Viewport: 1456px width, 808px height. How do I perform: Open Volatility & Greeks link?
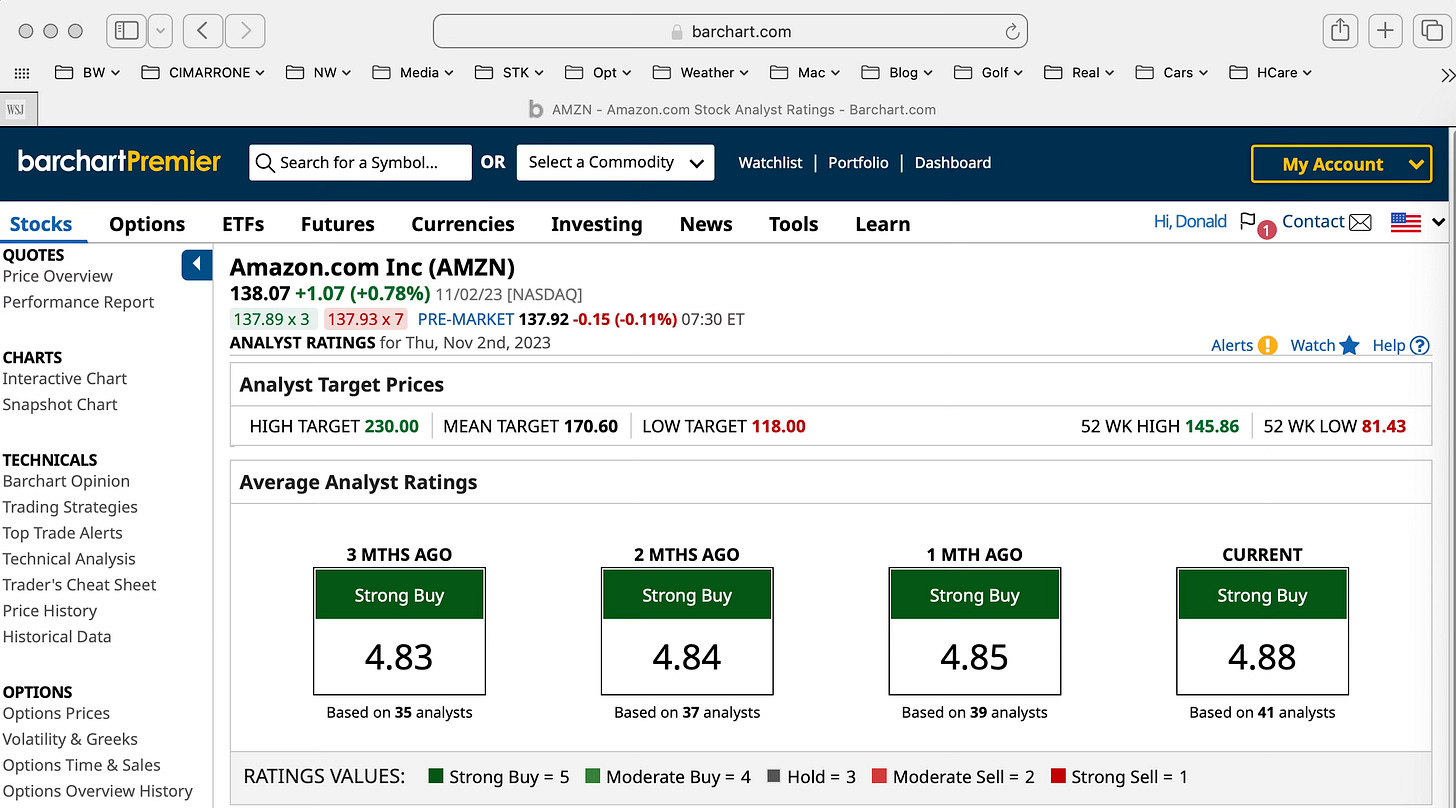(x=70, y=739)
